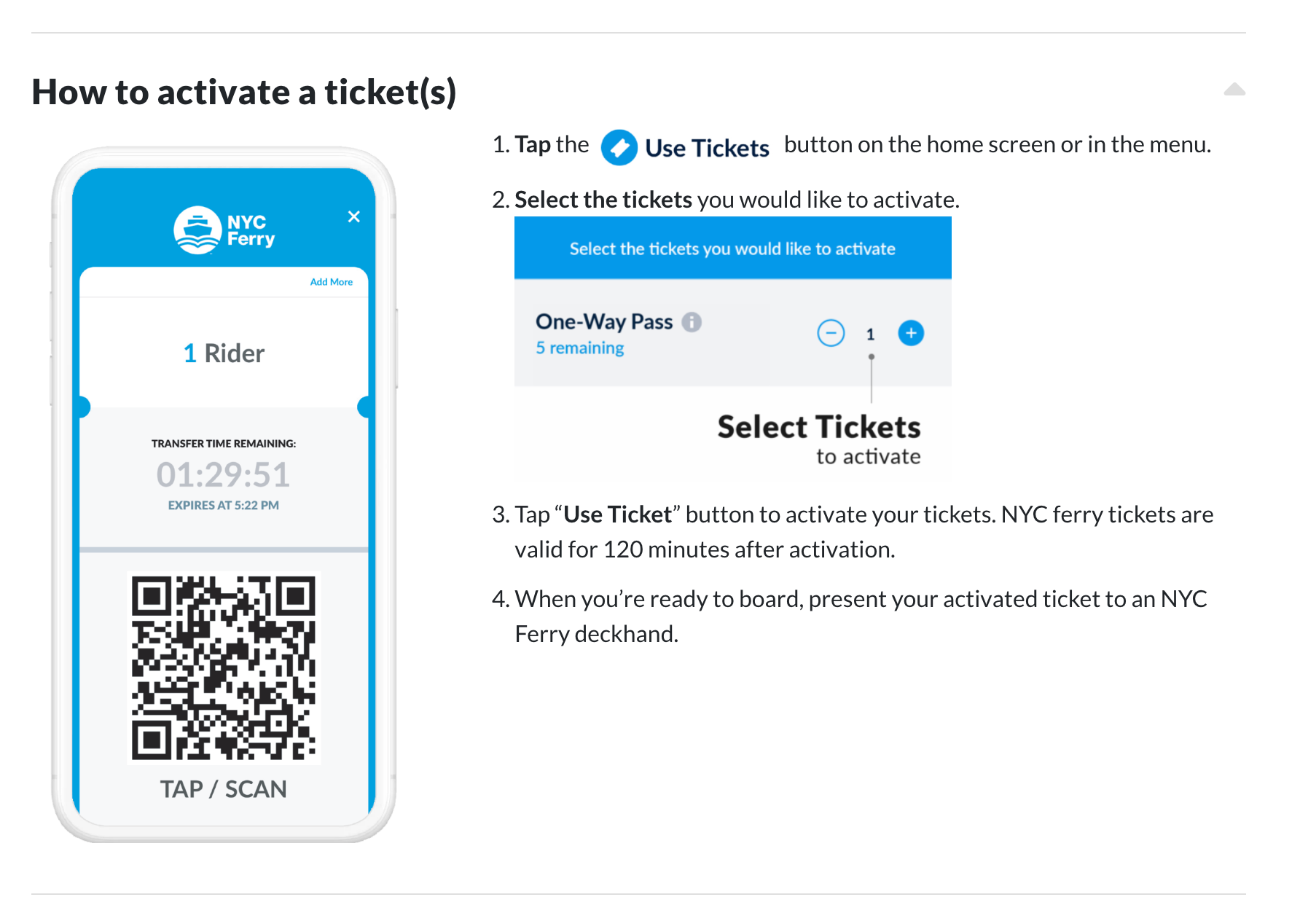Click the blue Use Tickets icon
Screen dimensions: 1300x924
pyautogui.click(x=619, y=148)
